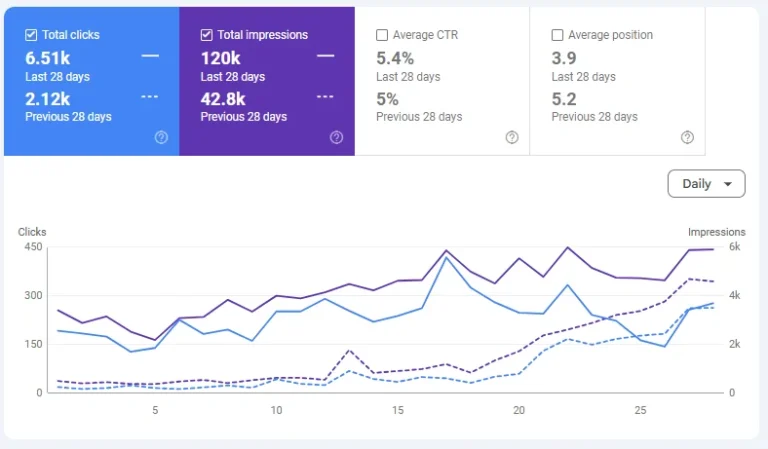Click solid line legend beside 6.51k clicks
The width and height of the screenshot is (768, 449).
tap(150, 56)
